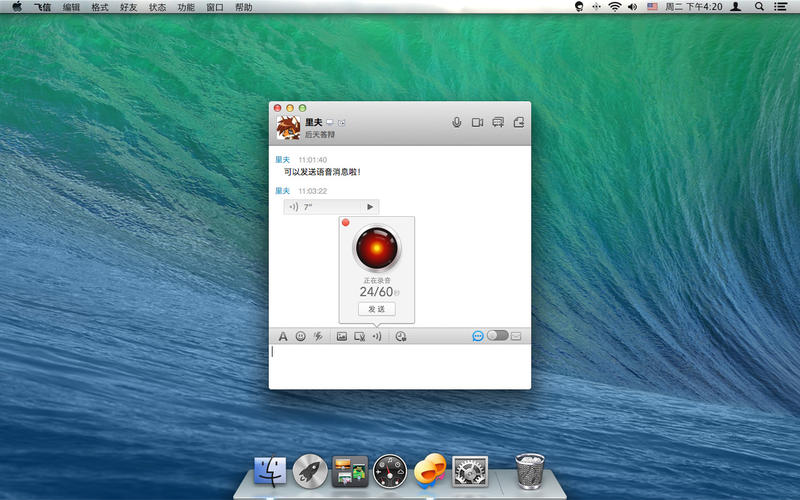
Task: Open the volume control in menu bar
Action: pos(632,7)
